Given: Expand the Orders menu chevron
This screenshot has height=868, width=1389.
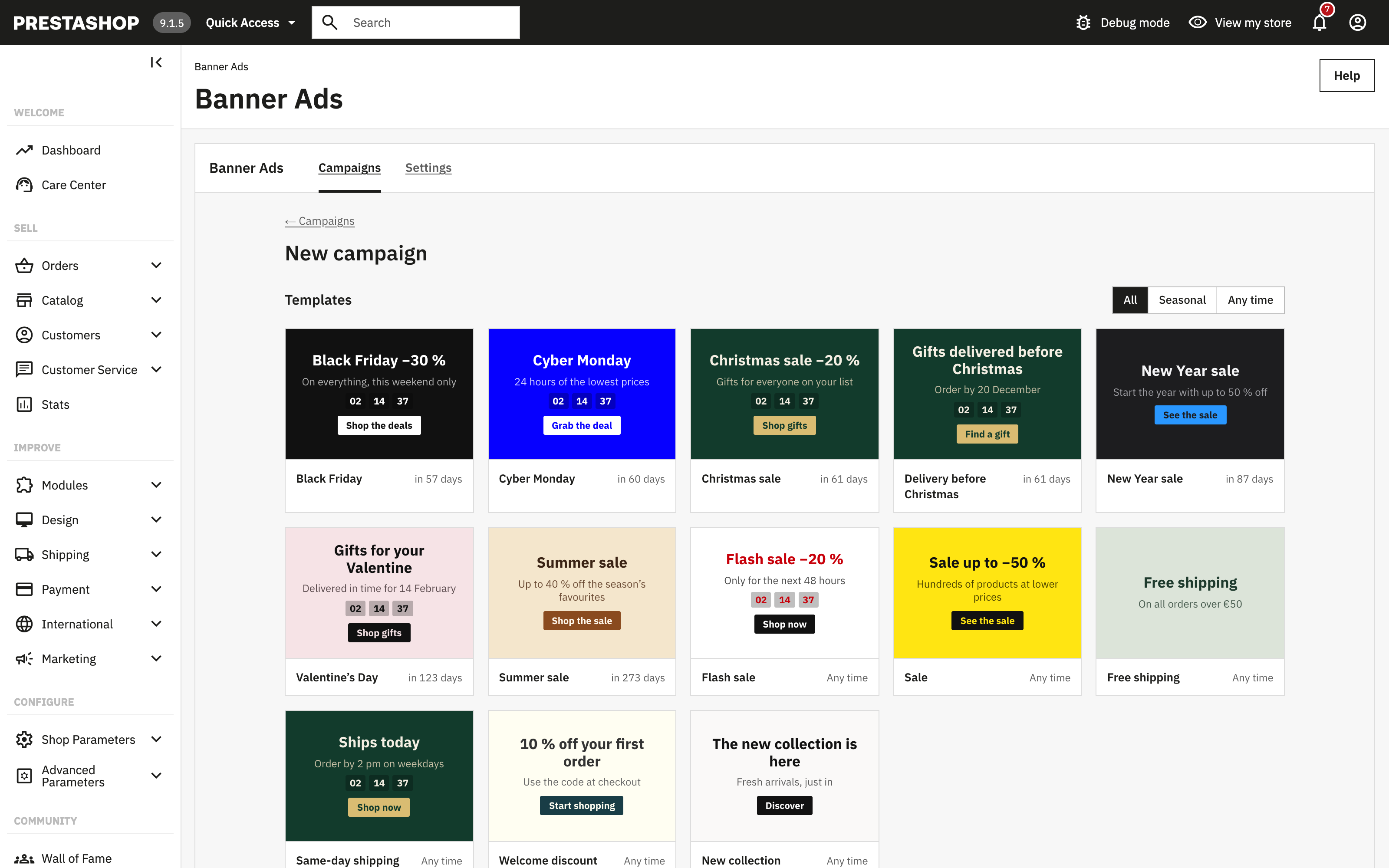Looking at the screenshot, I should pyautogui.click(x=156, y=265).
